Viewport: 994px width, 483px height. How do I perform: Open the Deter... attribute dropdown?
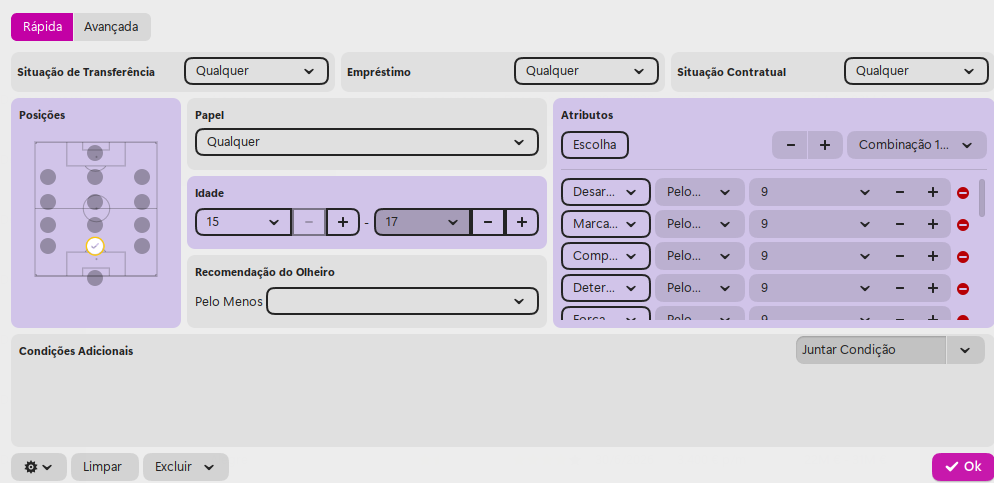[606, 288]
